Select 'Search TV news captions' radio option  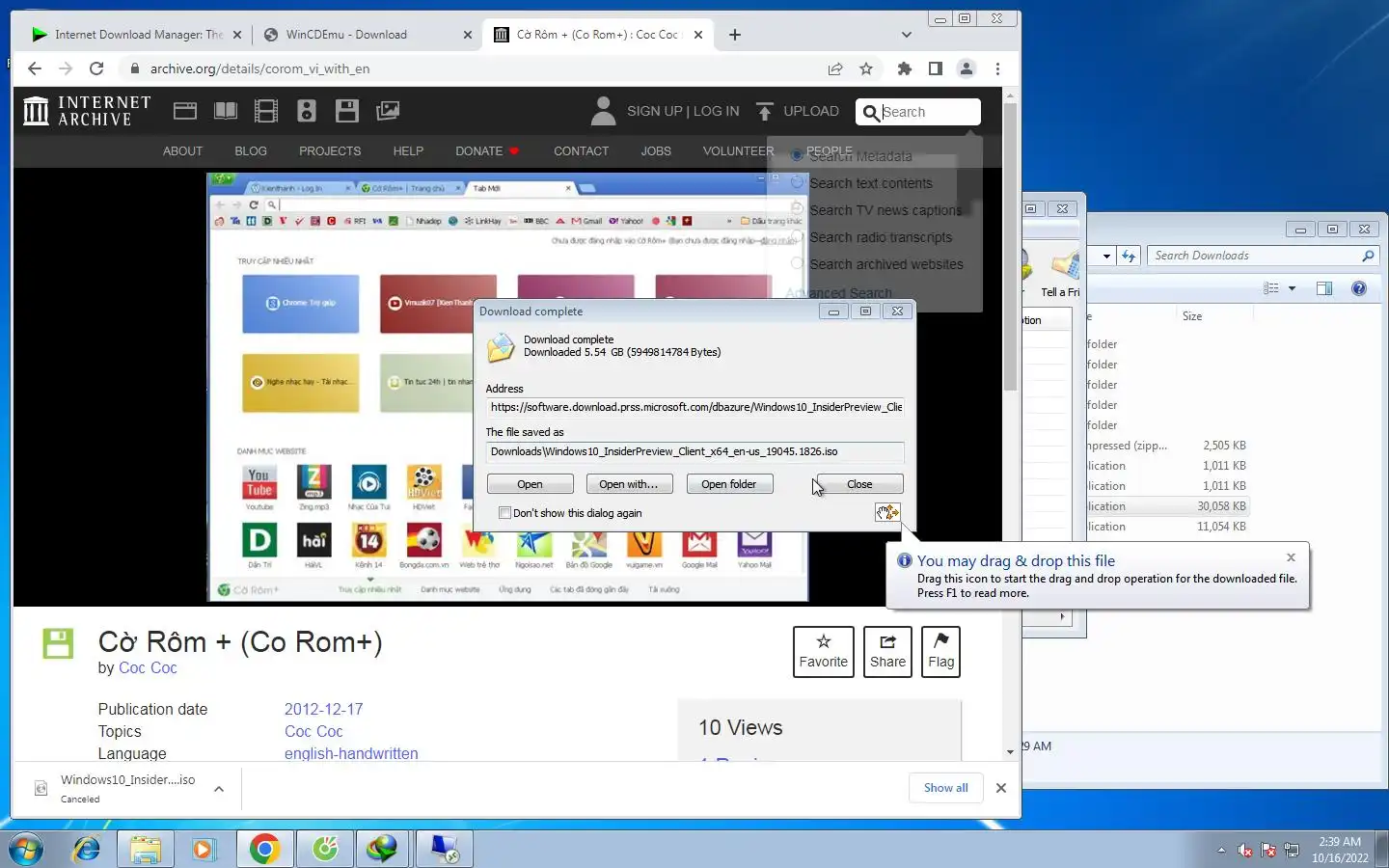coord(798,209)
